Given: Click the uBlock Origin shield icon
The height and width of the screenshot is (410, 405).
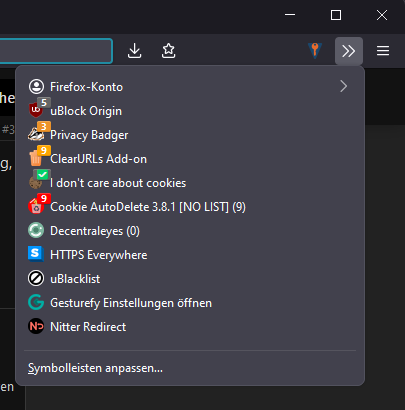Looking at the screenshot, I should (36, 110).
